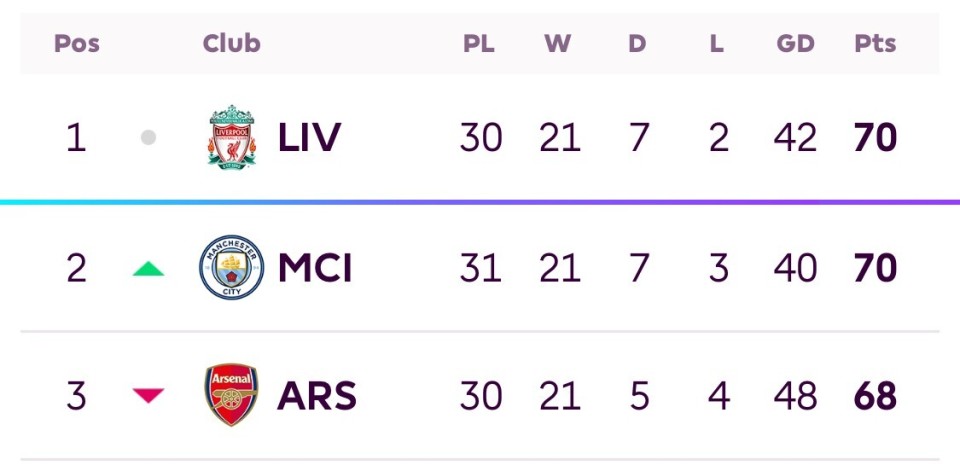Click the PL column header
Screen dimensions: 960x471
tap(479, 44)
